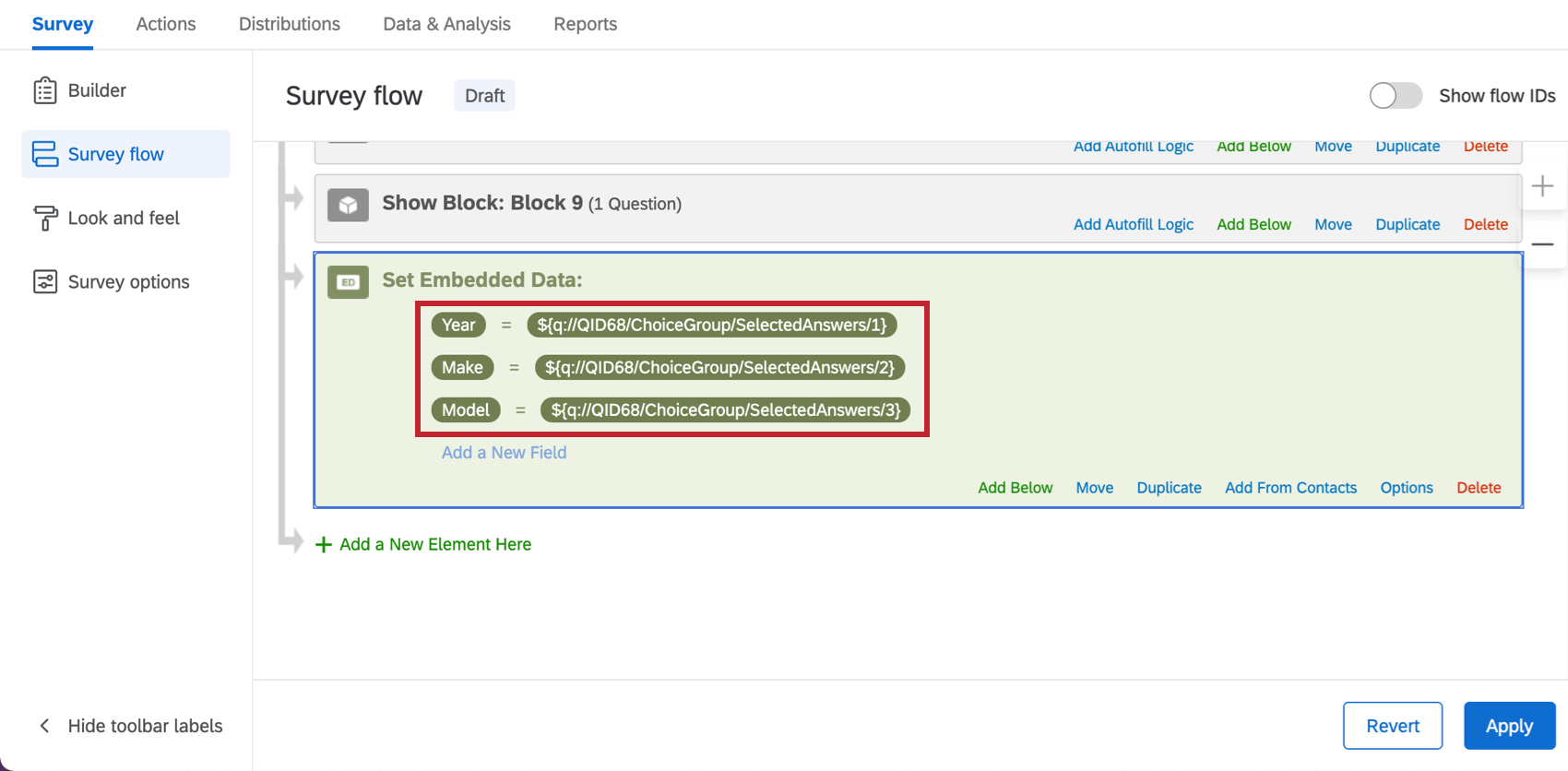Viewport: 1568px width, 771px height.
Task: Switch to the Data & Analysis tab
Action: tap(446, 24)
